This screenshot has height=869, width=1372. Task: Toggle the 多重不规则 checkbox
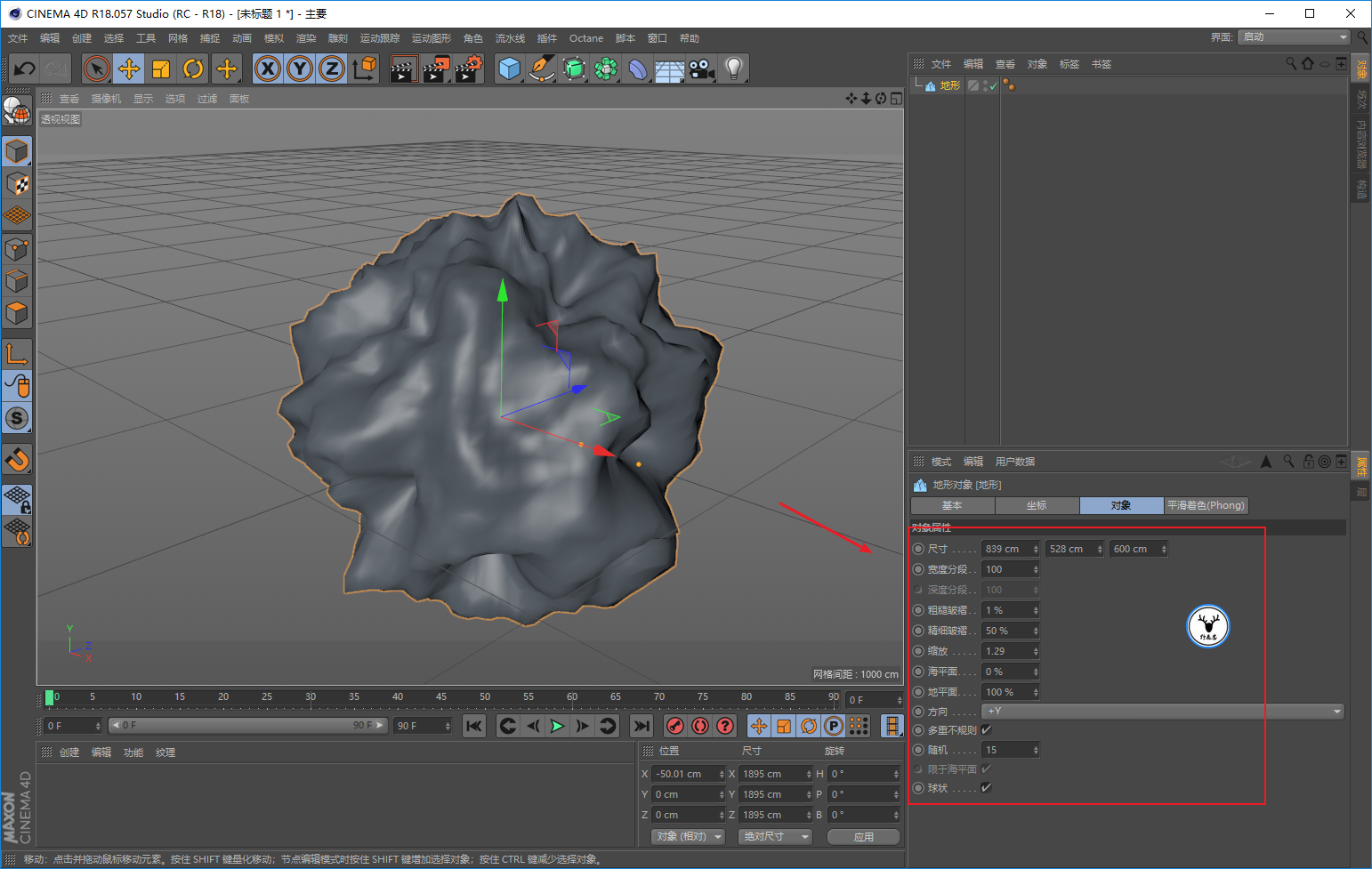pos(986,730)
